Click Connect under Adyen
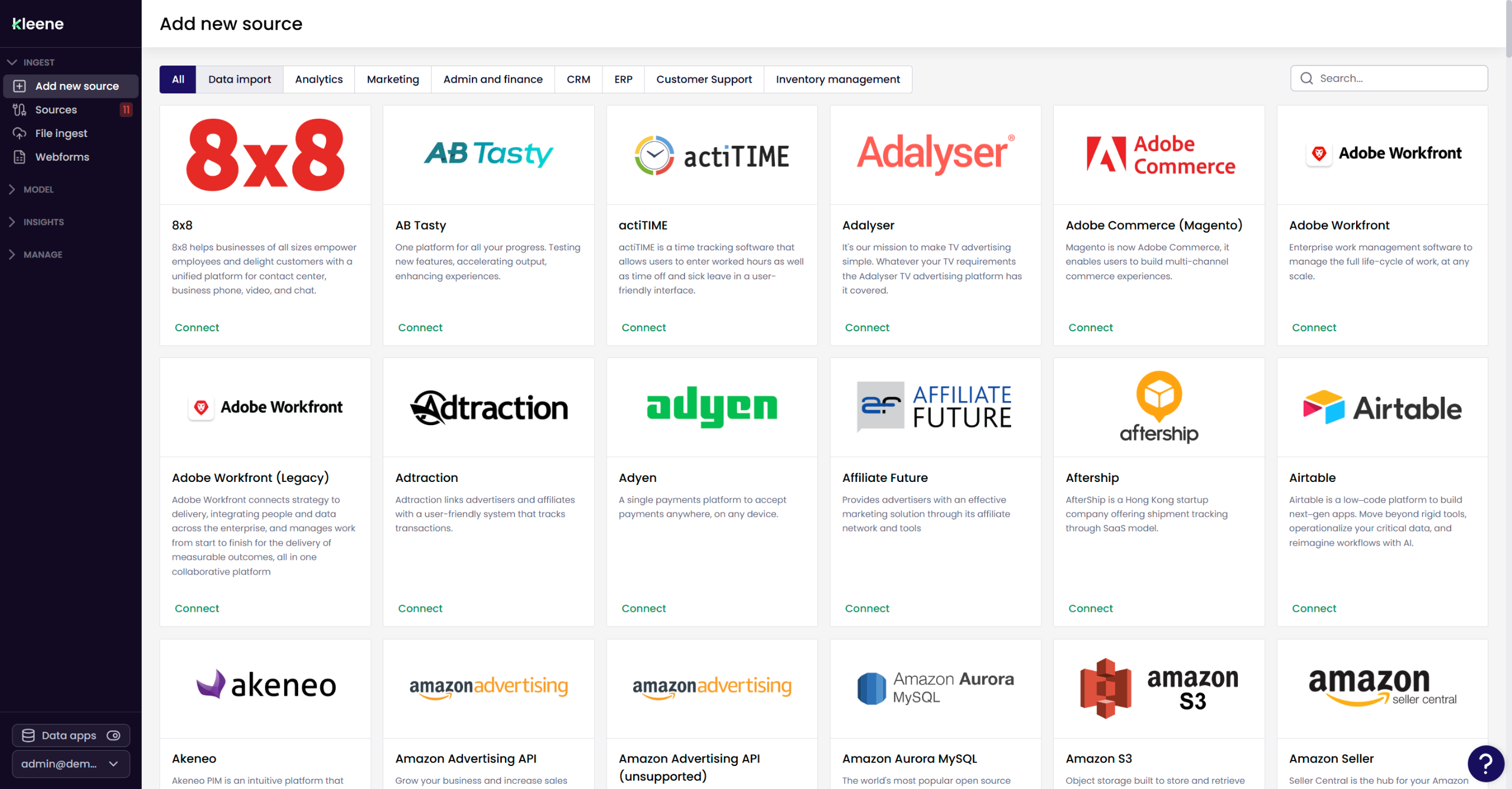The image size is (1512, 789). click(643, 608)
